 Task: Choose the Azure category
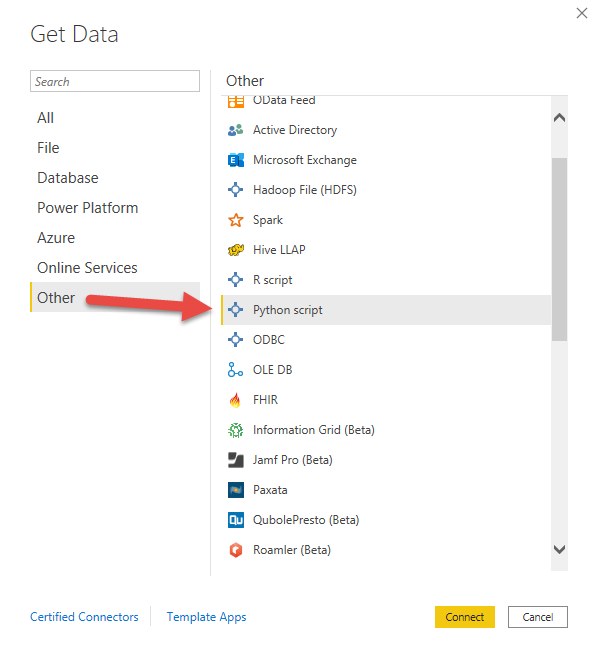click(56, 238)
